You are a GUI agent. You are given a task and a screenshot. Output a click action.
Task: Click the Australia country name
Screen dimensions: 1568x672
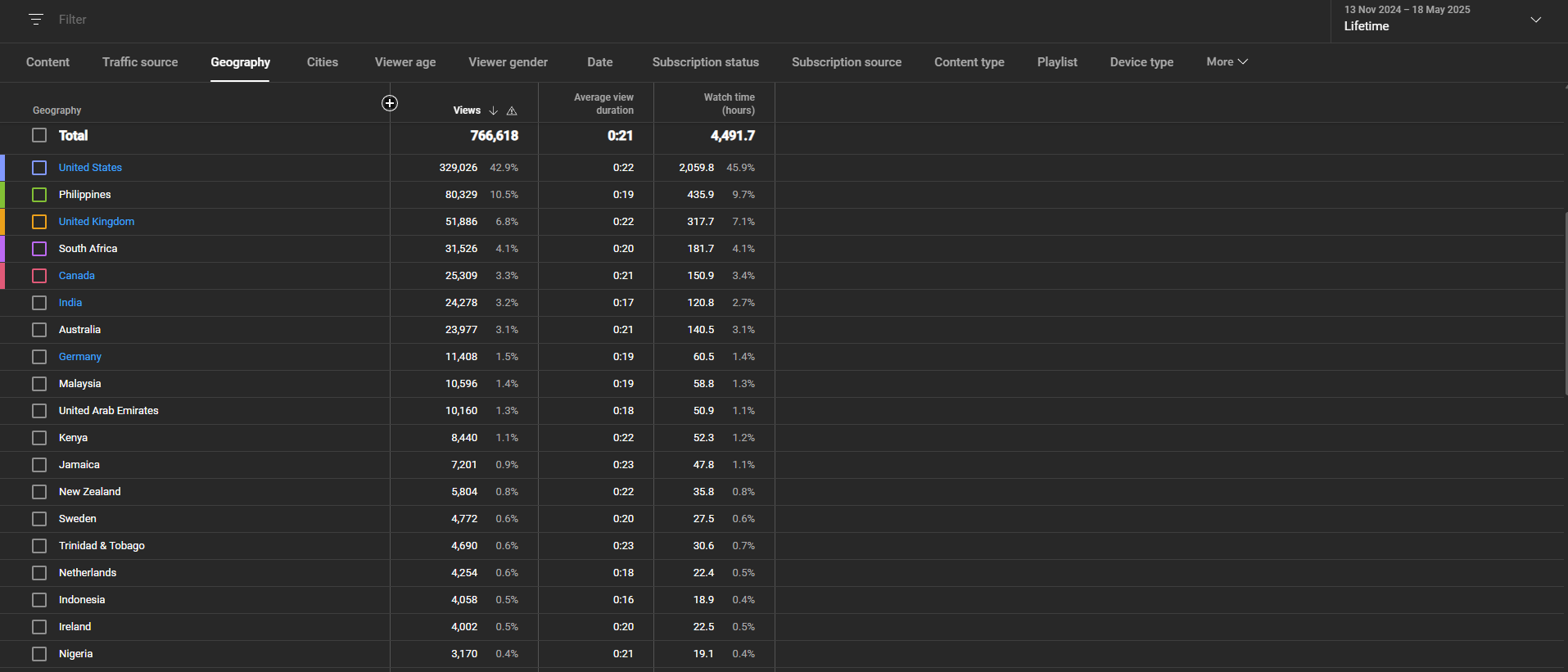(x=79, y=330)
